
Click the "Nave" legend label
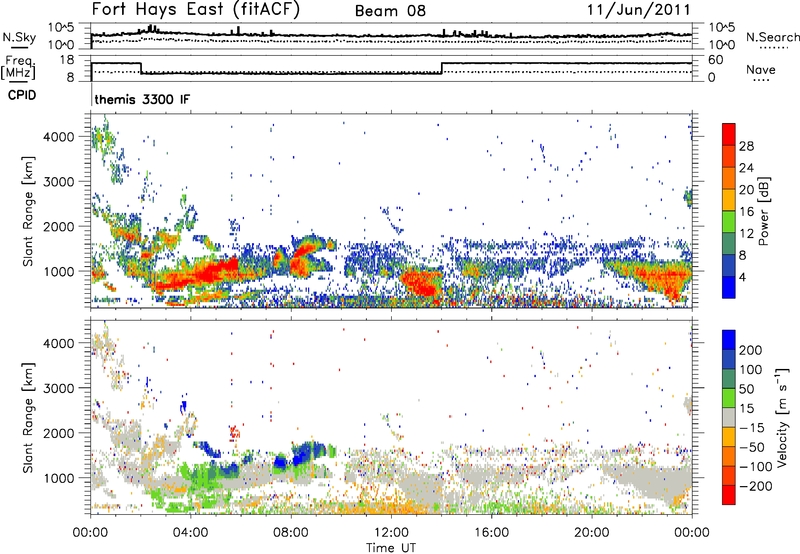761,69
